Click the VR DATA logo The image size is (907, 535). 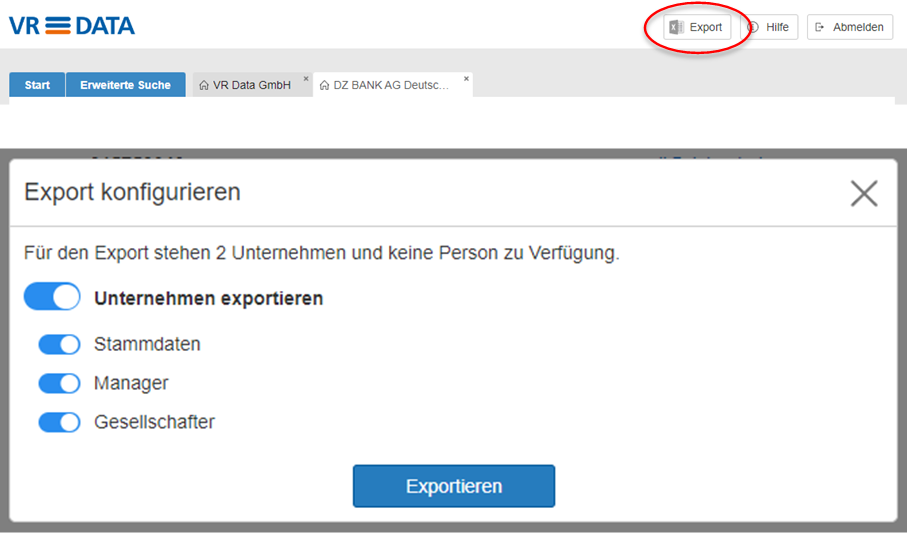coord(71,26)
